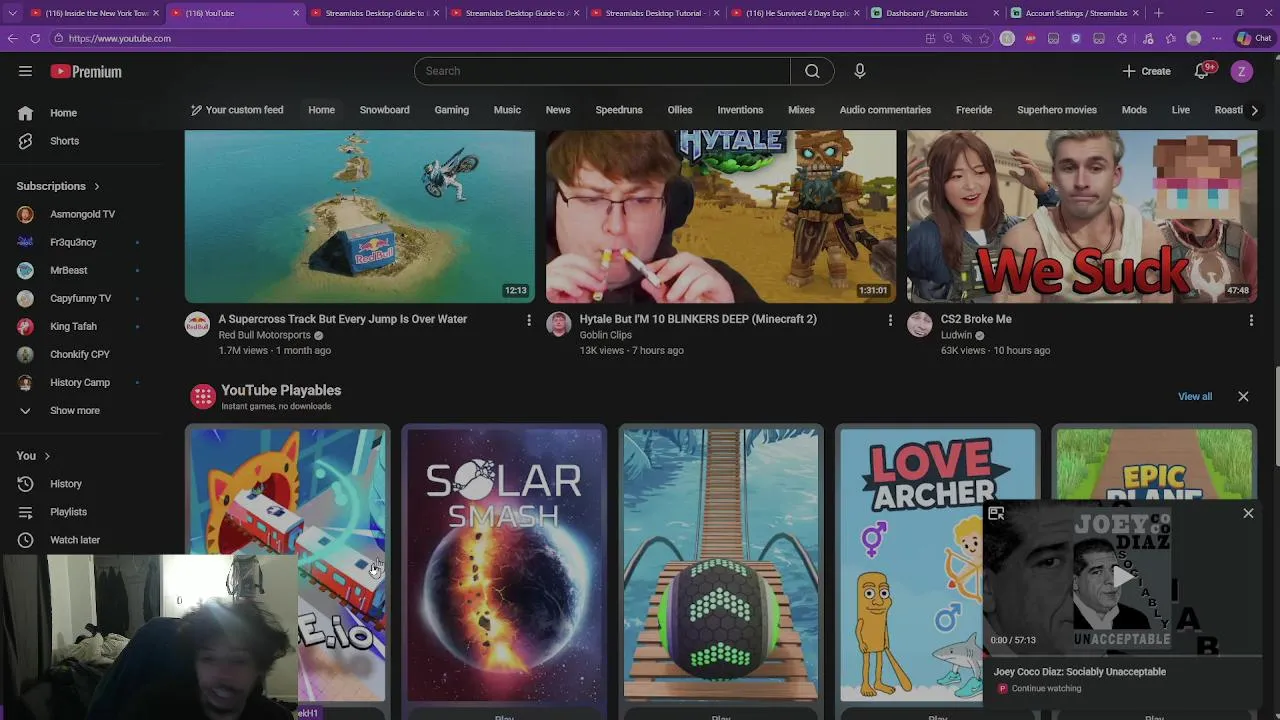The image size is (1280, 720).
Task: Start voice search with the microphone
Action: pyautogui.click(x=859, y=71)
